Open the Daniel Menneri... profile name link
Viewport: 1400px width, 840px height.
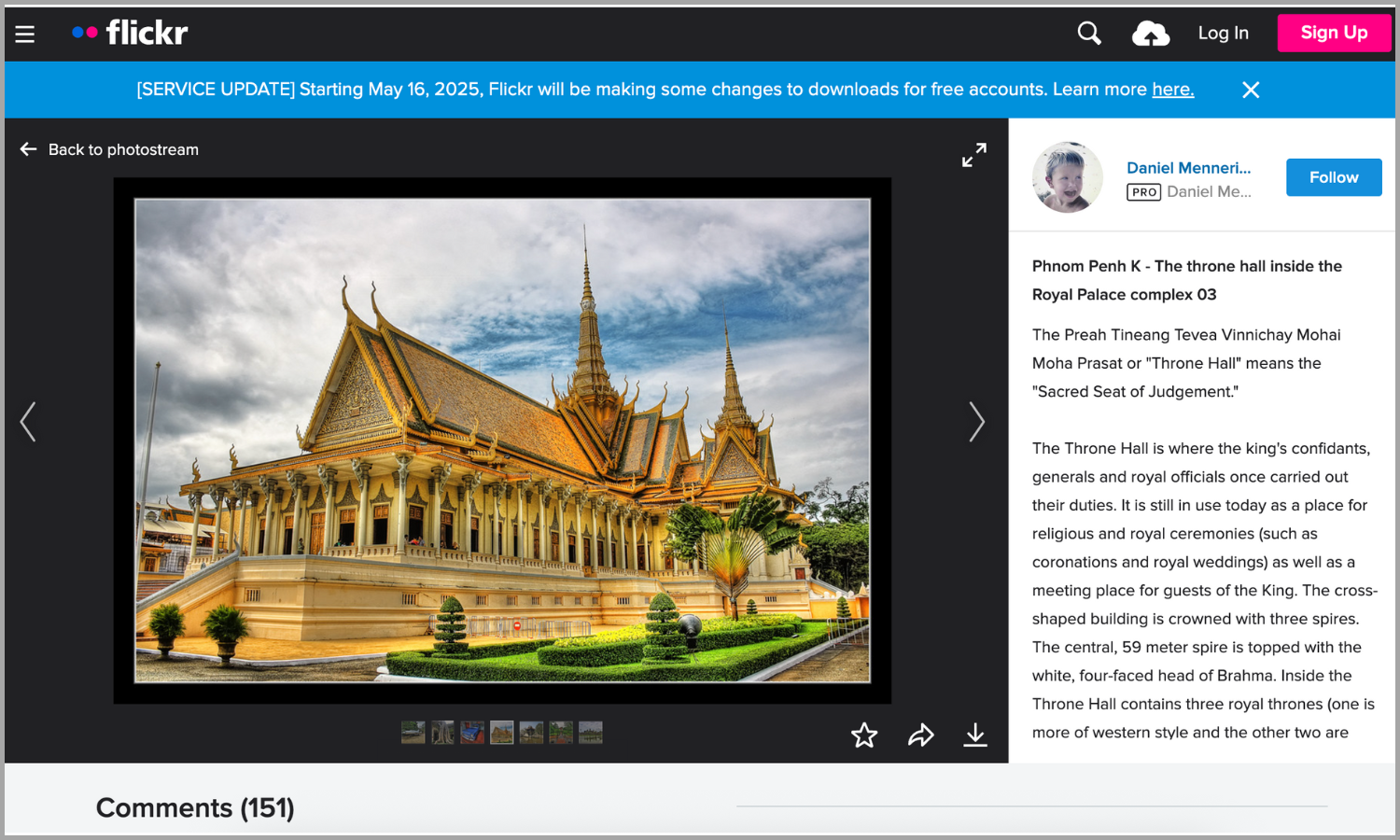coord(1188,168)
